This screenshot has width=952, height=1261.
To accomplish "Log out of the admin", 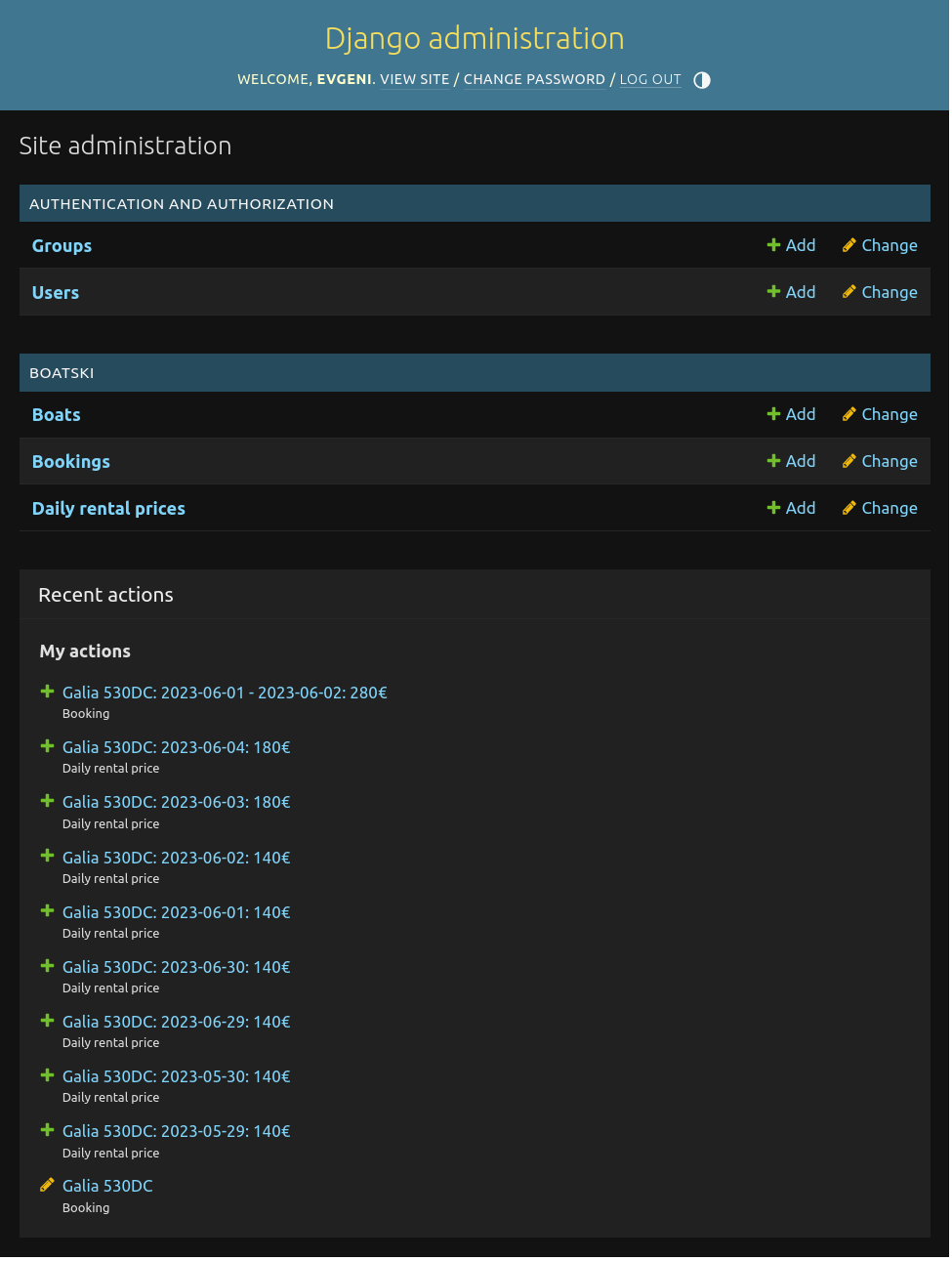I will click(x=650, y=79).
